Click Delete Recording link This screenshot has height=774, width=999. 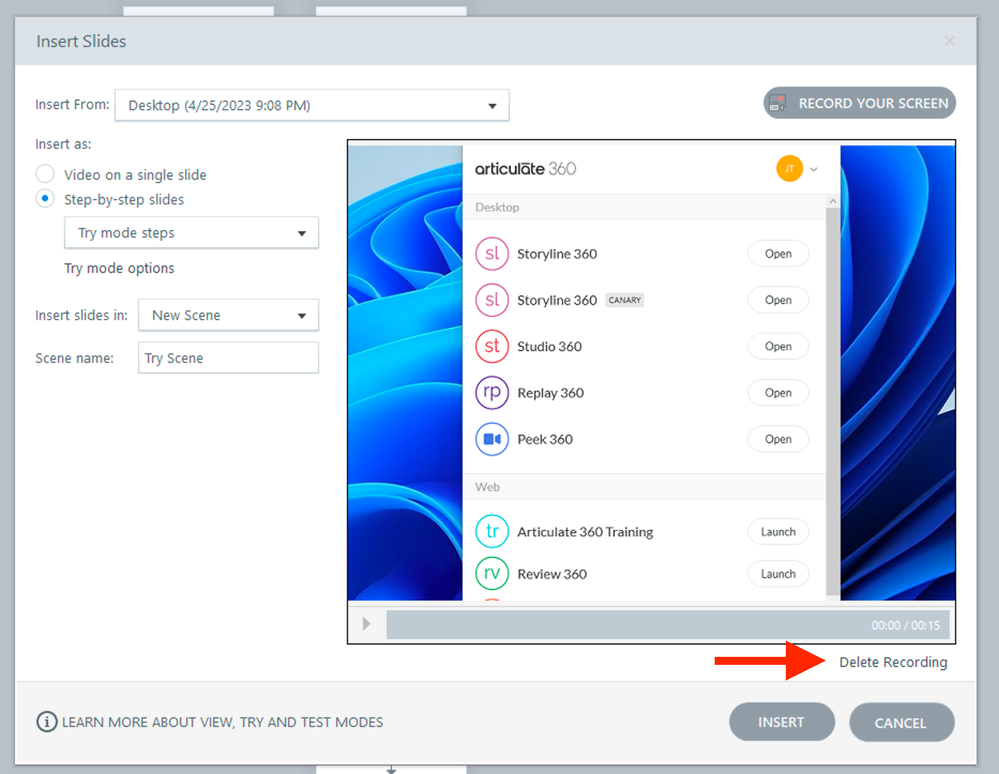click(x=893, y=662)
